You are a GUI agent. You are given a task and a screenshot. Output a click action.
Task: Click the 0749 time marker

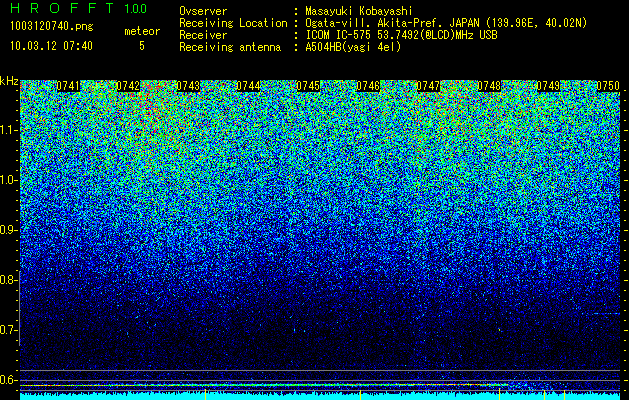[548, 86]
